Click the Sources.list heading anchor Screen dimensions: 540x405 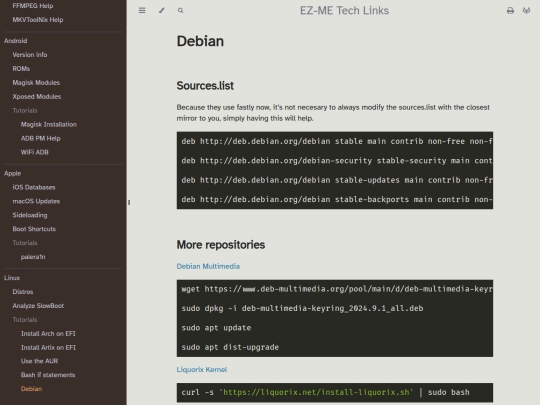point(205,86)
